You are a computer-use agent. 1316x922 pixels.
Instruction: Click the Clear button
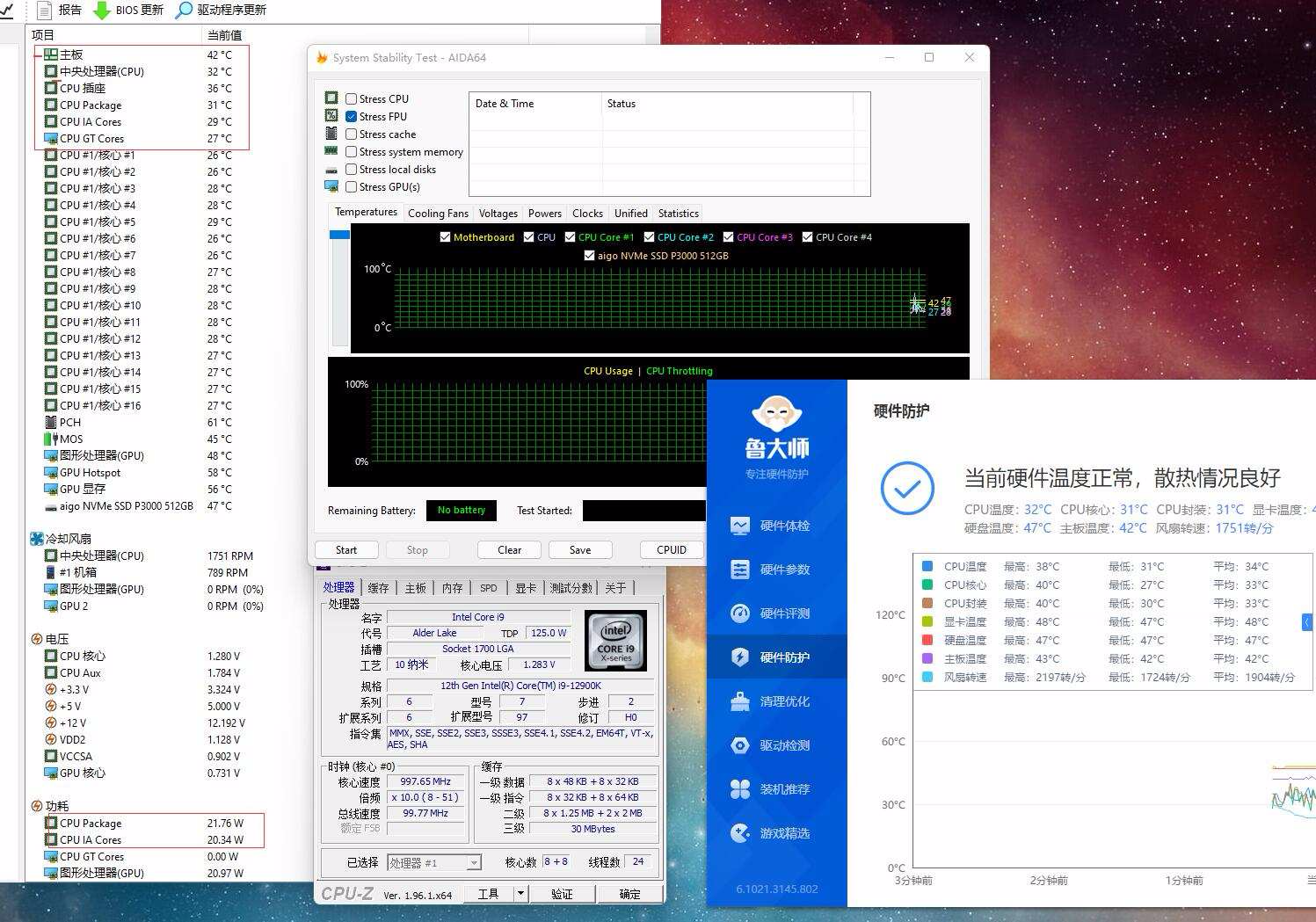coord(509,549)
